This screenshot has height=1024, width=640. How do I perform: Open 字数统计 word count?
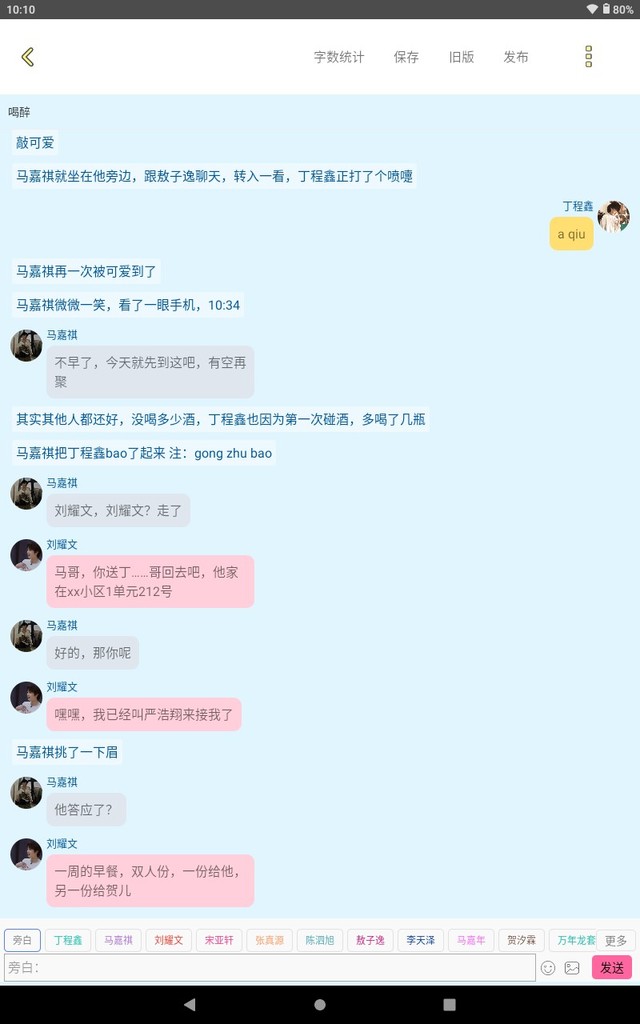[x=339, y=57]
